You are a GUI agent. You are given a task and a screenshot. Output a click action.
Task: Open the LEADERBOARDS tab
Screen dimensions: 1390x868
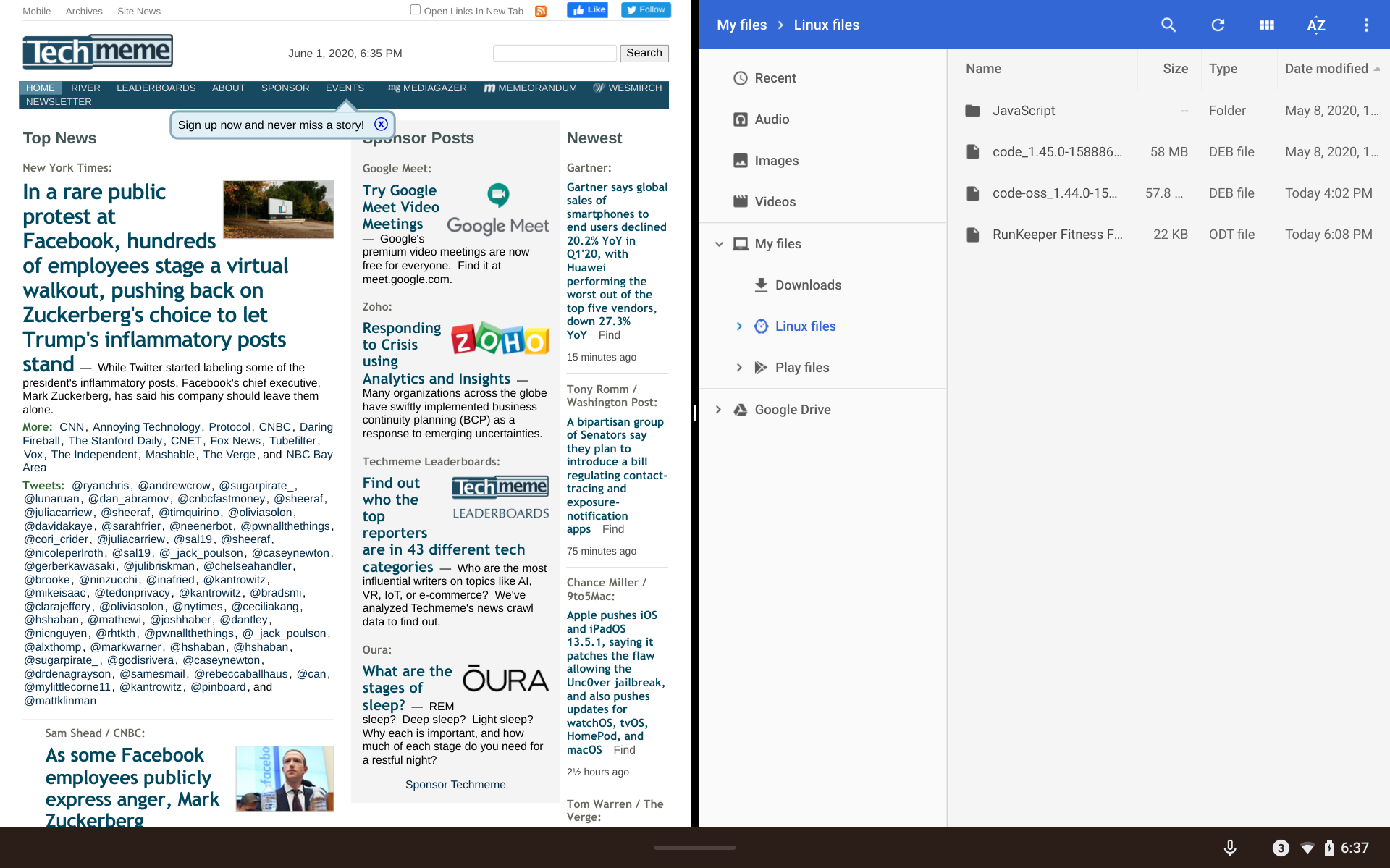[156, 88]
